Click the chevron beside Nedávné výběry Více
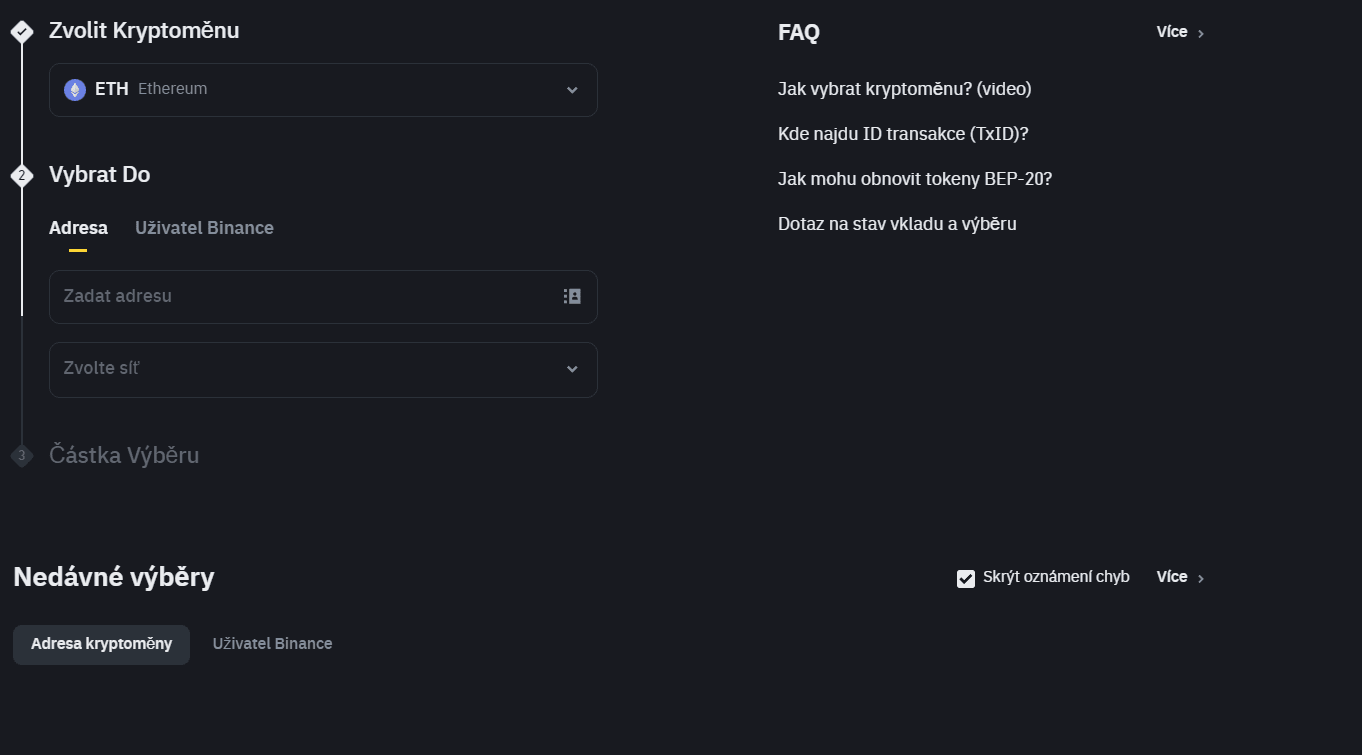This screenshot has height=755, width=1362. tap(1201, 577)
